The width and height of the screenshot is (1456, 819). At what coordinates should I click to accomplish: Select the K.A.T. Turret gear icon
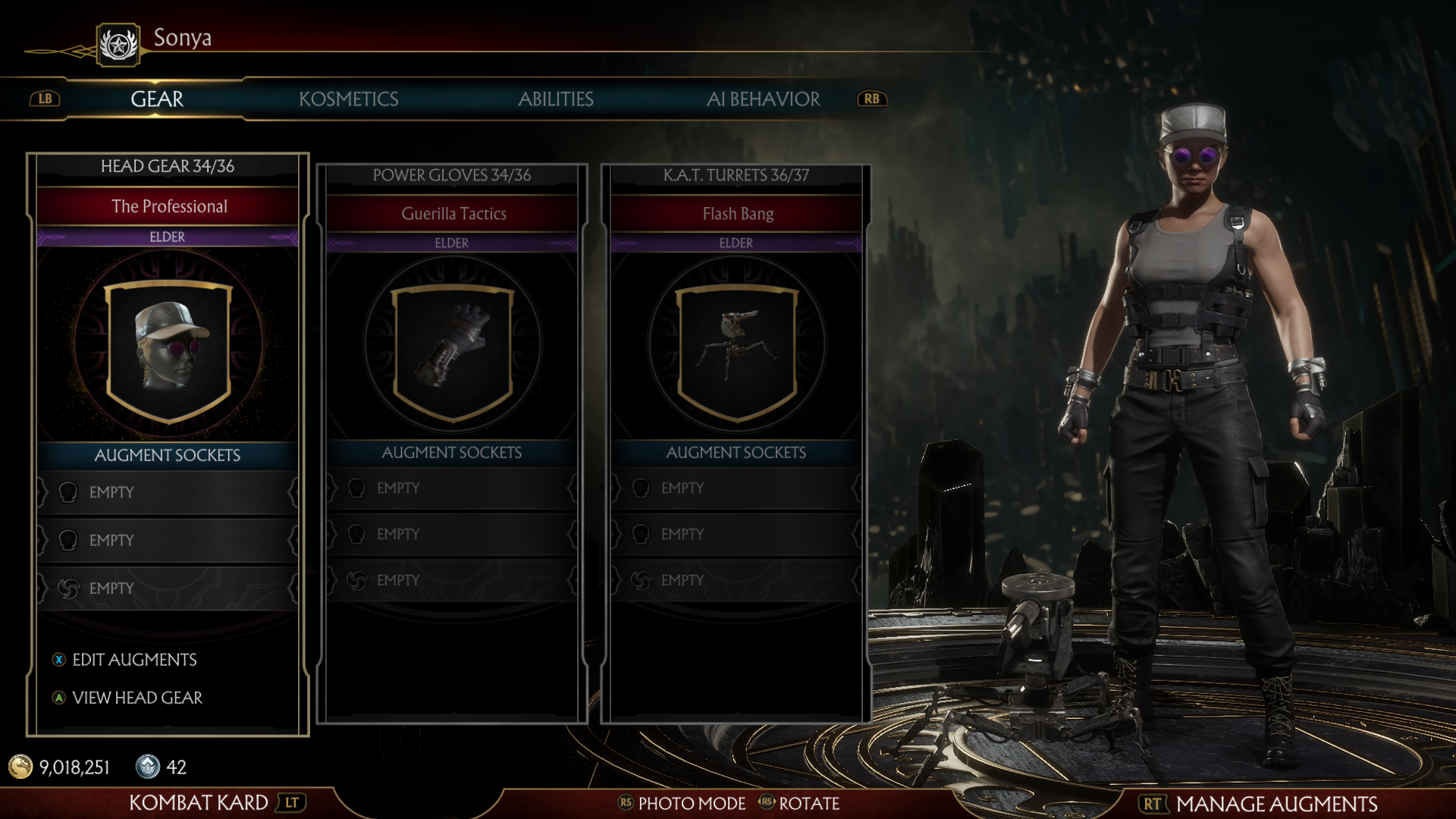coord(736,350)
